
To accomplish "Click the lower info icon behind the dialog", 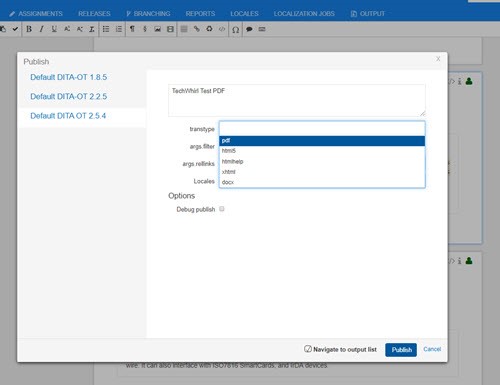I will [x=460, y=261].
